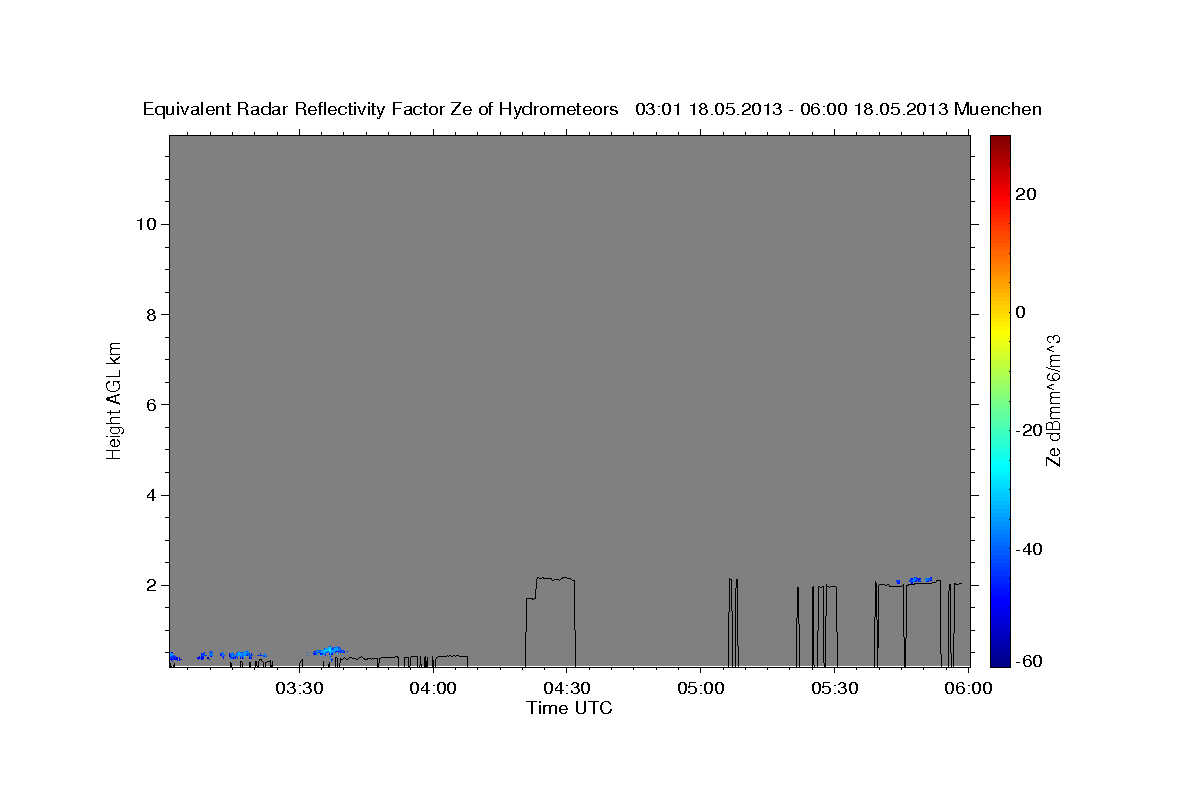
Task: Click the height tick label 8
Action: click(x=152, y=315)
